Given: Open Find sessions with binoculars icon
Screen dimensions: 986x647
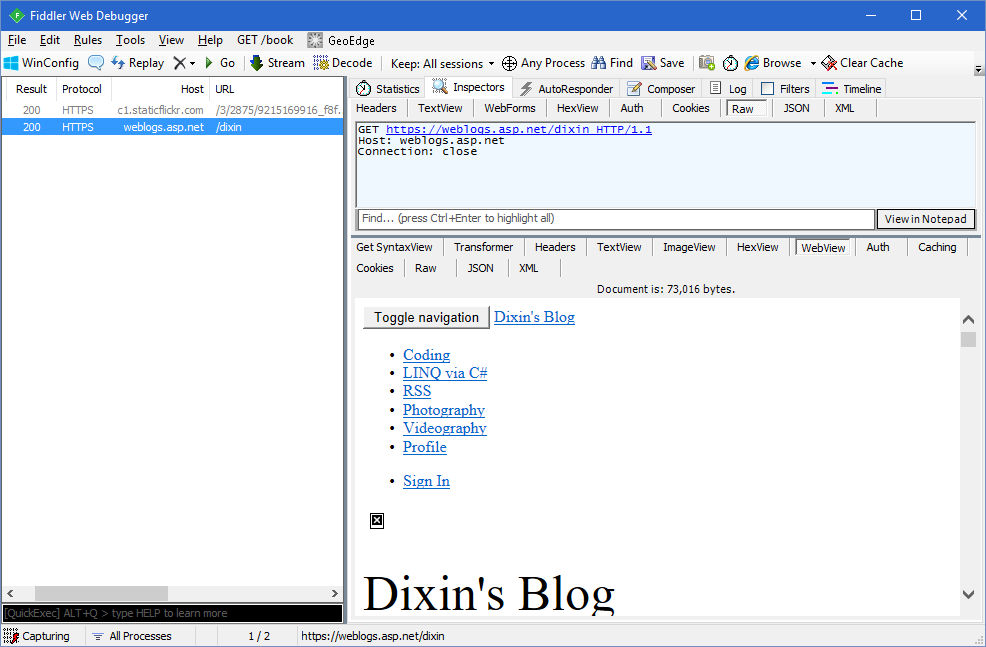Looking at the screenshot, I should 612,63.
